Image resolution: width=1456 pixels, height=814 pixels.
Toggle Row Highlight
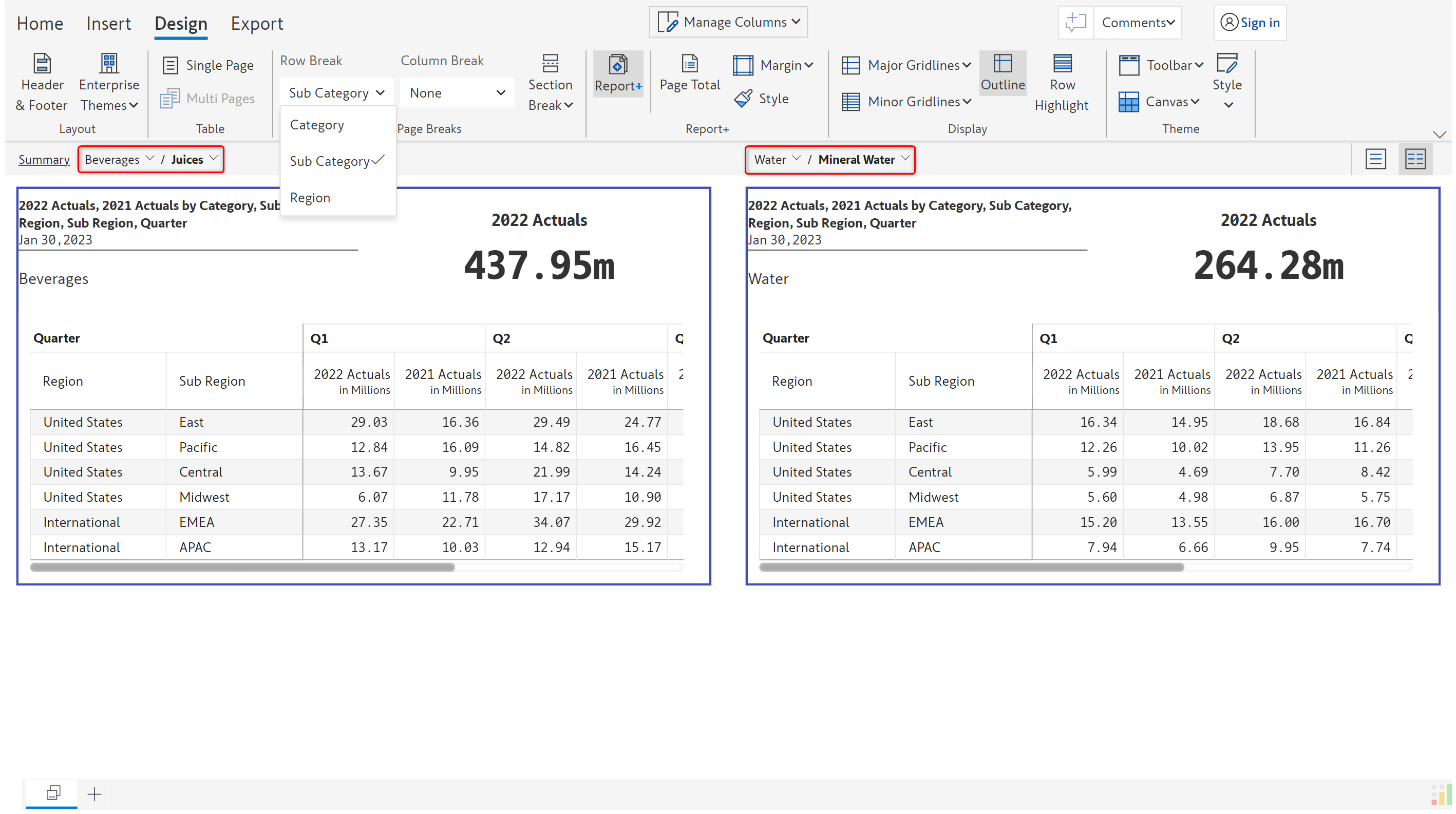(x=1062, y=83)
